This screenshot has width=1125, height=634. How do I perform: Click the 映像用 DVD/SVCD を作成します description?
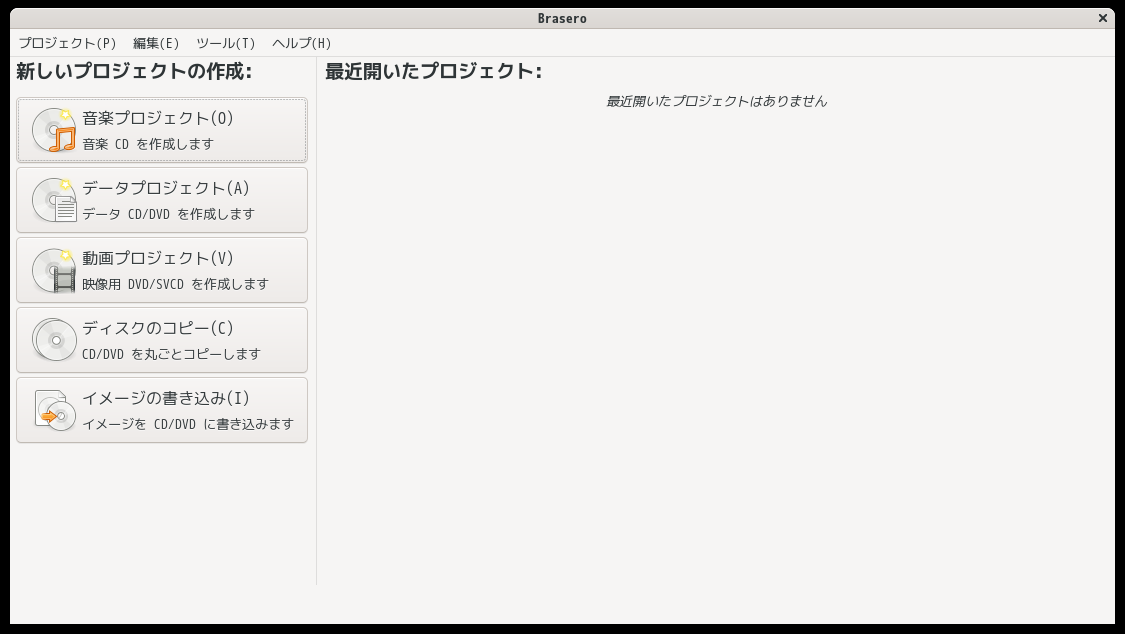175,284
